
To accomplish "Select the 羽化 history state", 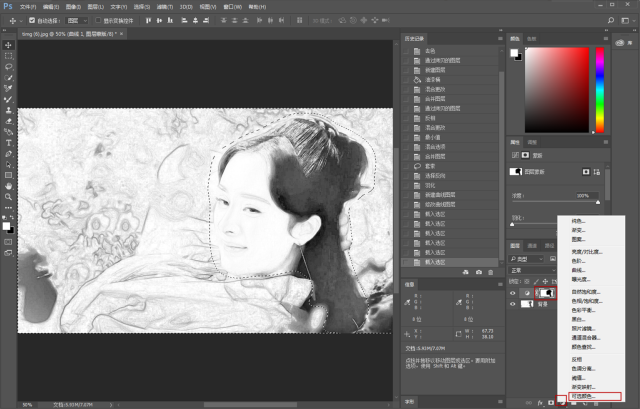I will click(450, 186).
